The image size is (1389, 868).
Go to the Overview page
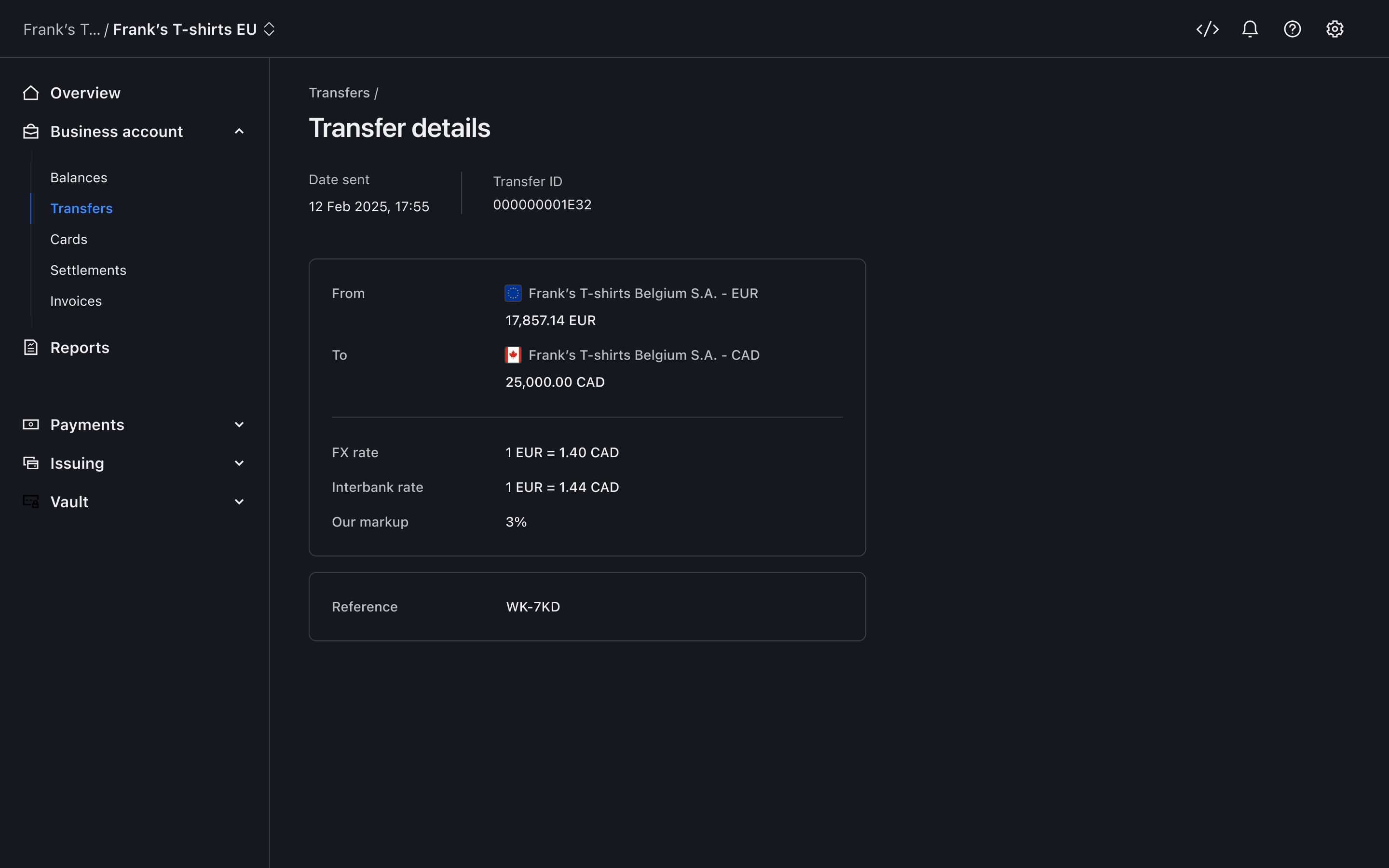pyautogui.click(x=85, y=93)
